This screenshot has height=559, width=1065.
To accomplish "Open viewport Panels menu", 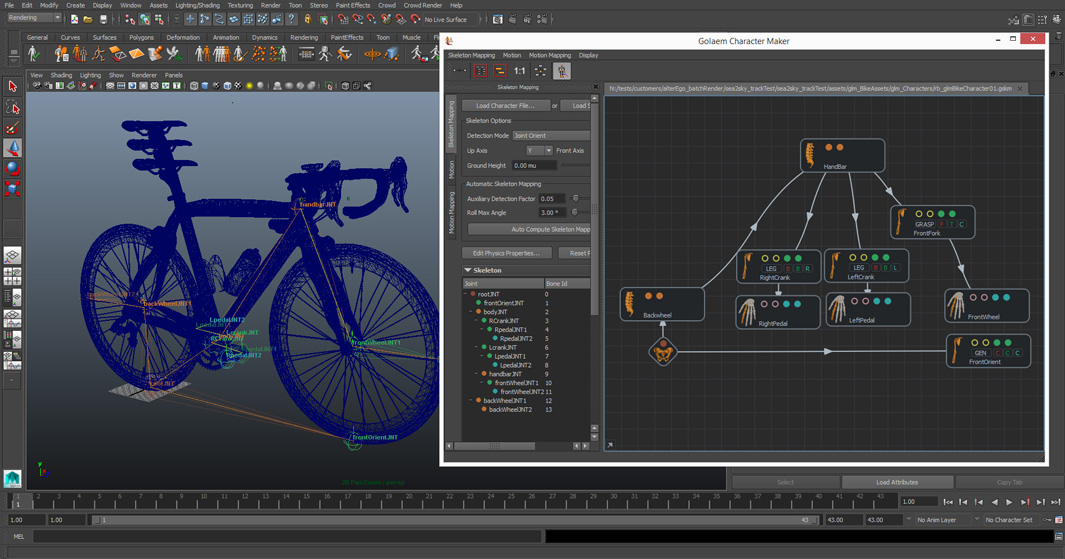I will pos(173,75).
